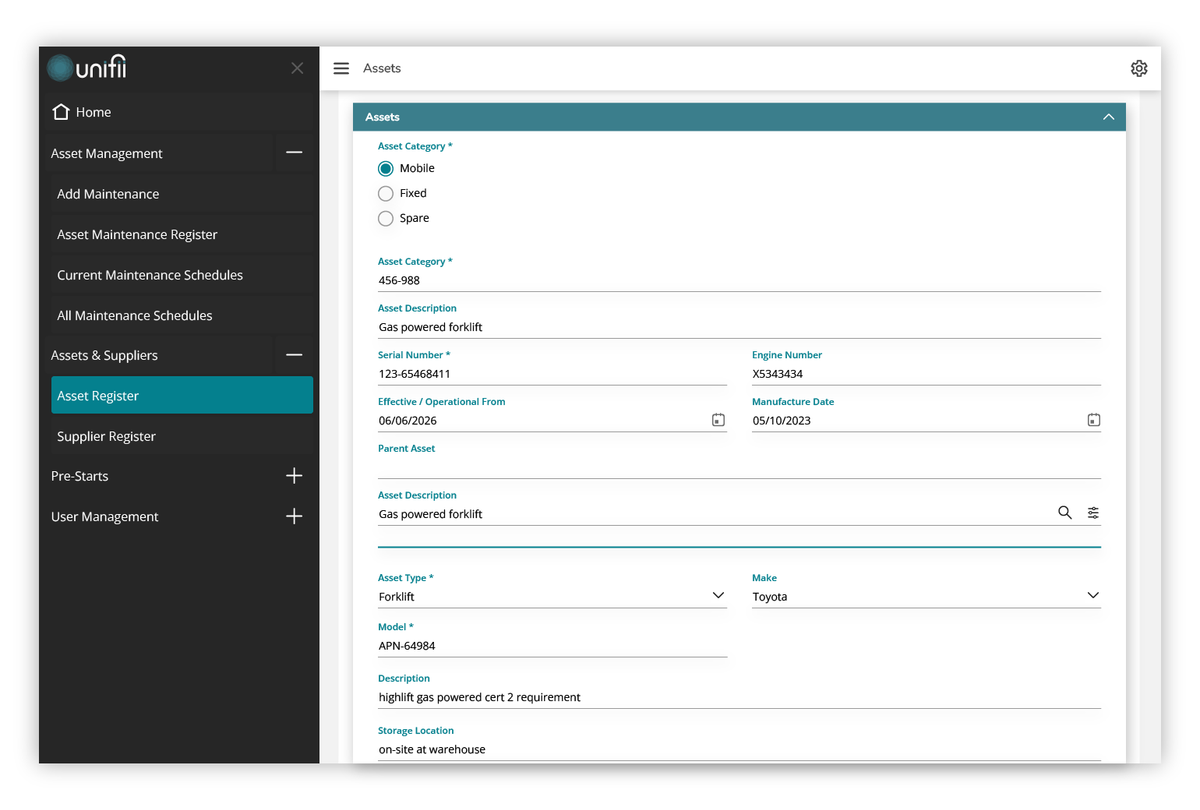Screen dimensions: 1200x810
Task: Select the Mobile radio button
Action: click(x=386, y=169)
